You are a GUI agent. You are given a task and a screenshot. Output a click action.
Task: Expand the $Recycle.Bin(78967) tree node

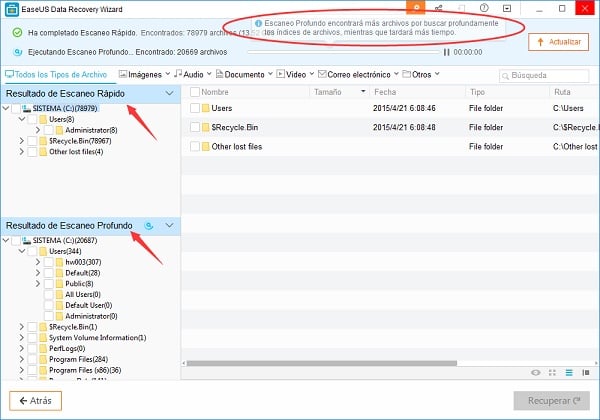click(22, 141)
